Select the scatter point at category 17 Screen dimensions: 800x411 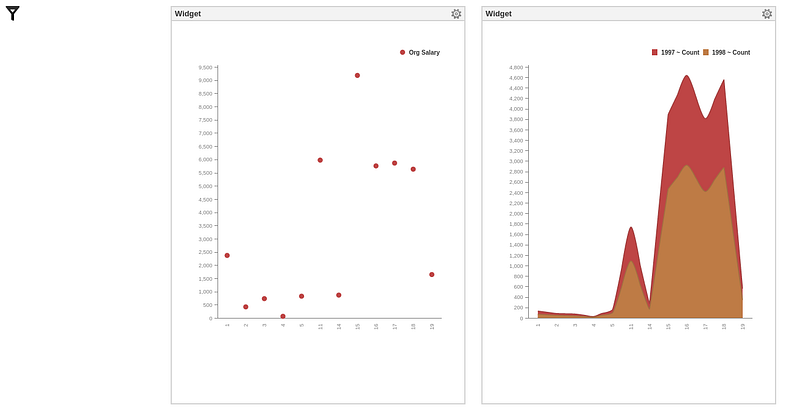pyautogui.click(x=394, y=163)
